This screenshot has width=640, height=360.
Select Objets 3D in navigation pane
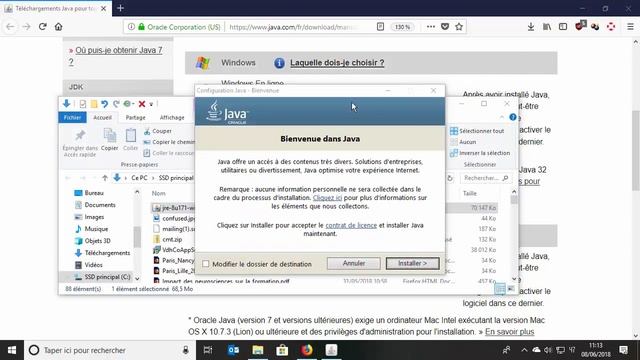point(92,241)
